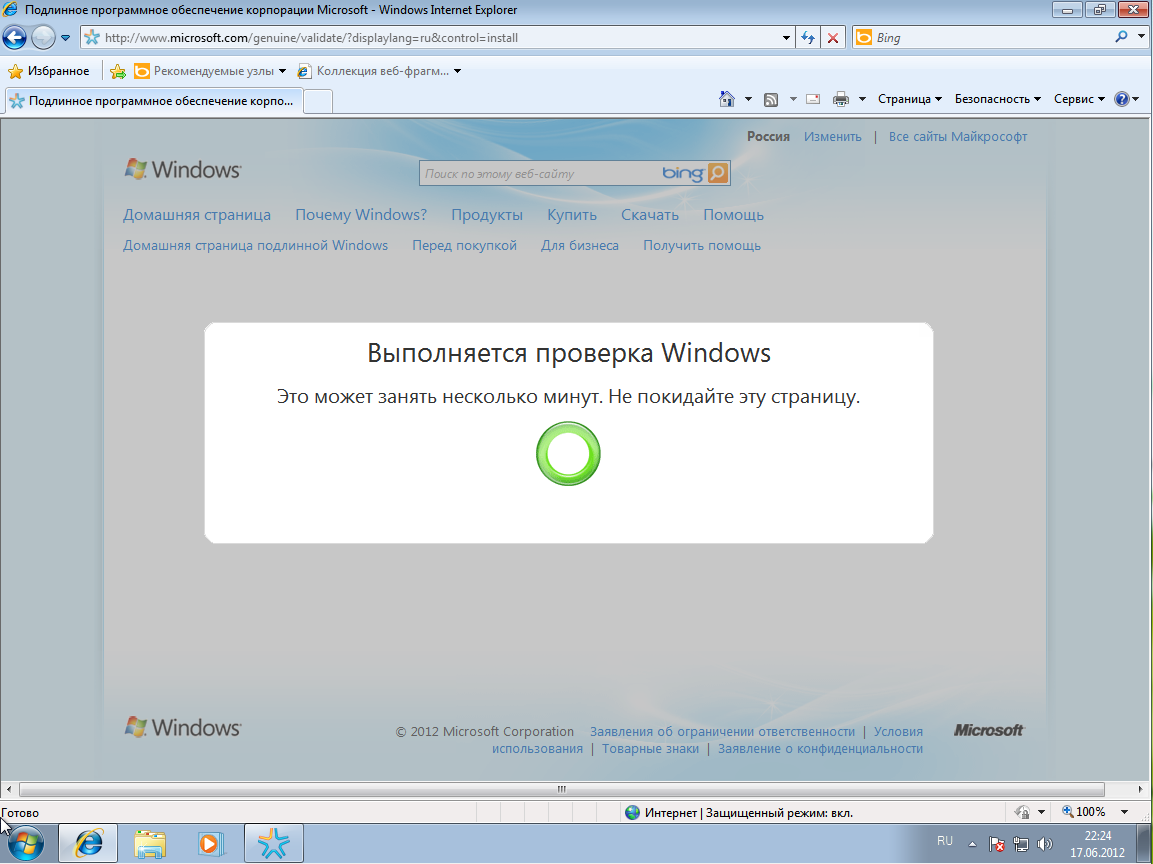Click the blue star taskbar application icon
This screenshot has height=864, width=1153.
coord(274,843)
